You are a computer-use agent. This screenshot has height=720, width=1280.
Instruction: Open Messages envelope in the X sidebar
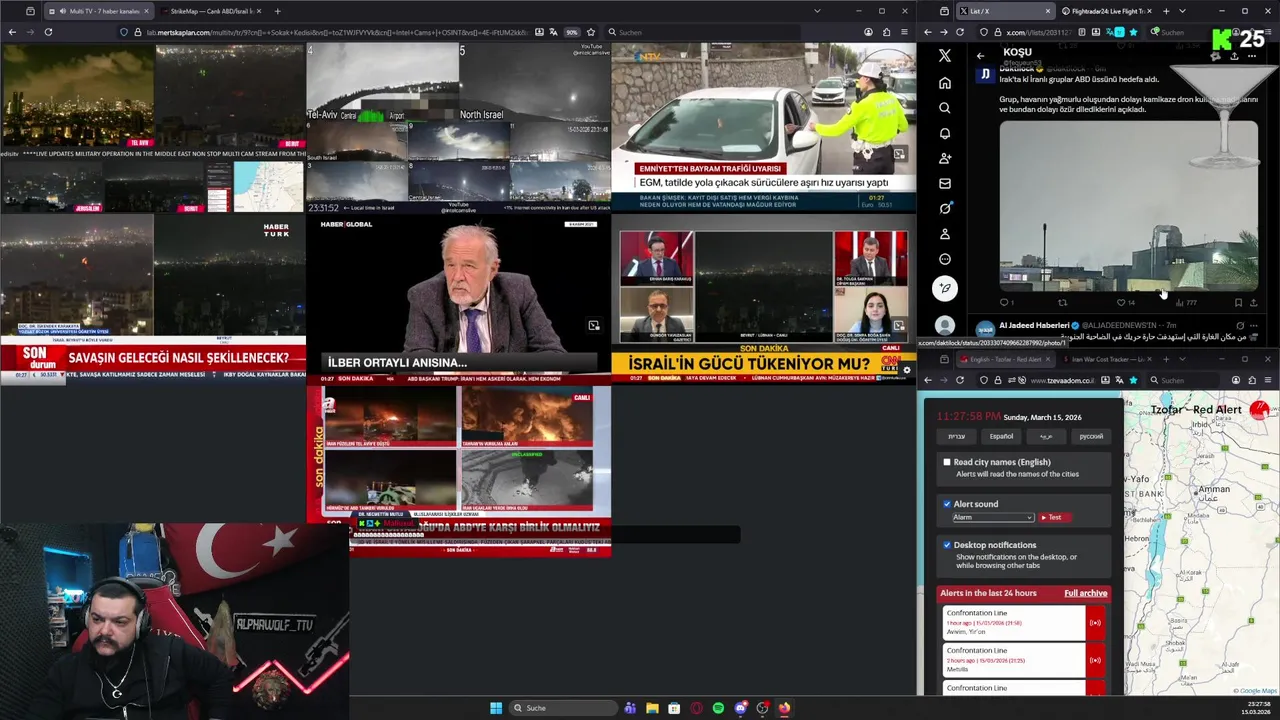click(945, 183)
